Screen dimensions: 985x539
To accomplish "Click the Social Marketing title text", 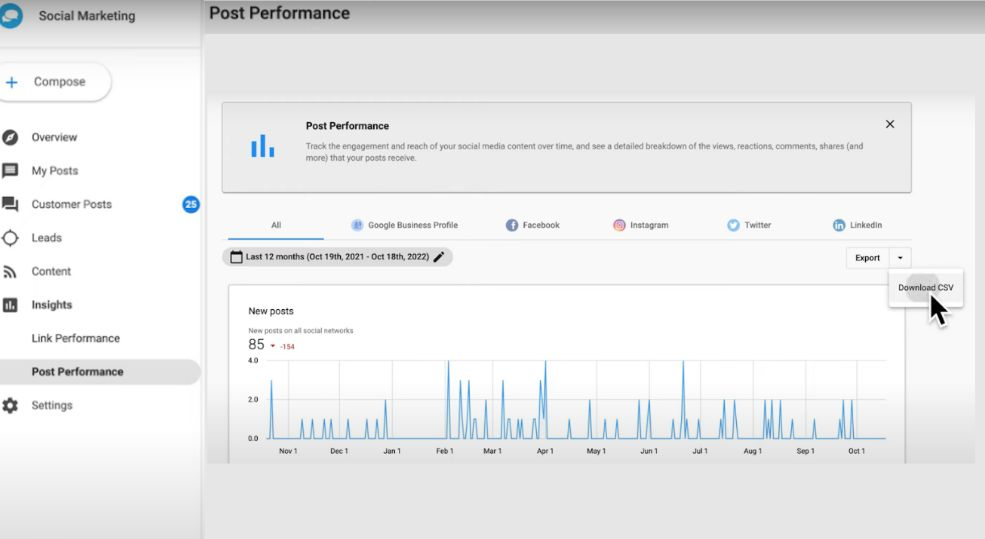I will point(87,16).
